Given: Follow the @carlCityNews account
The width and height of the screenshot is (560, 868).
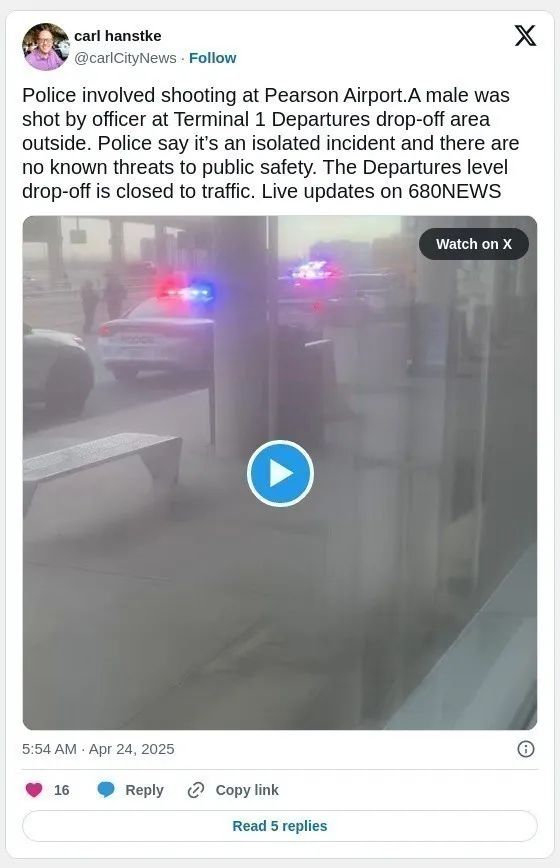Looking at the screenshot, I should pyautogui.click(x=212, y=58).
